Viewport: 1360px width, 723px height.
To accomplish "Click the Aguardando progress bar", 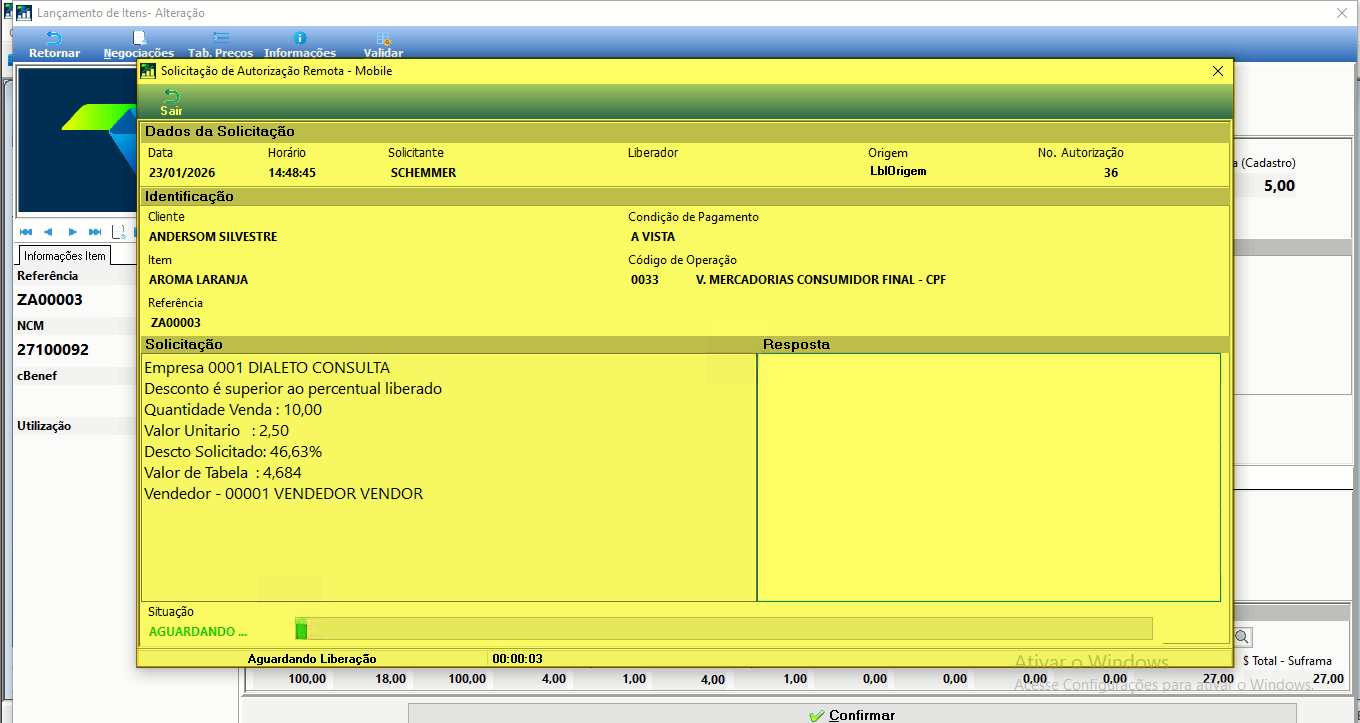I will 724,629.
